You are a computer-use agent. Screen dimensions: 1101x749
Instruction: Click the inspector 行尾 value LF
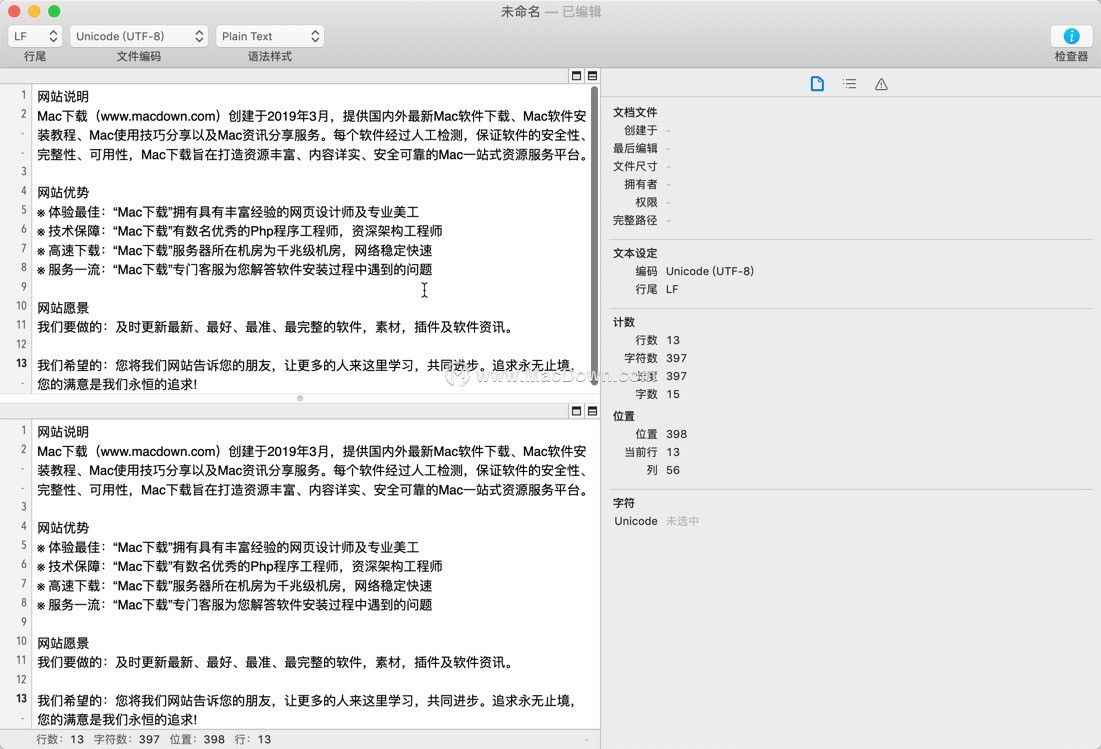click(x=672, y=289)
